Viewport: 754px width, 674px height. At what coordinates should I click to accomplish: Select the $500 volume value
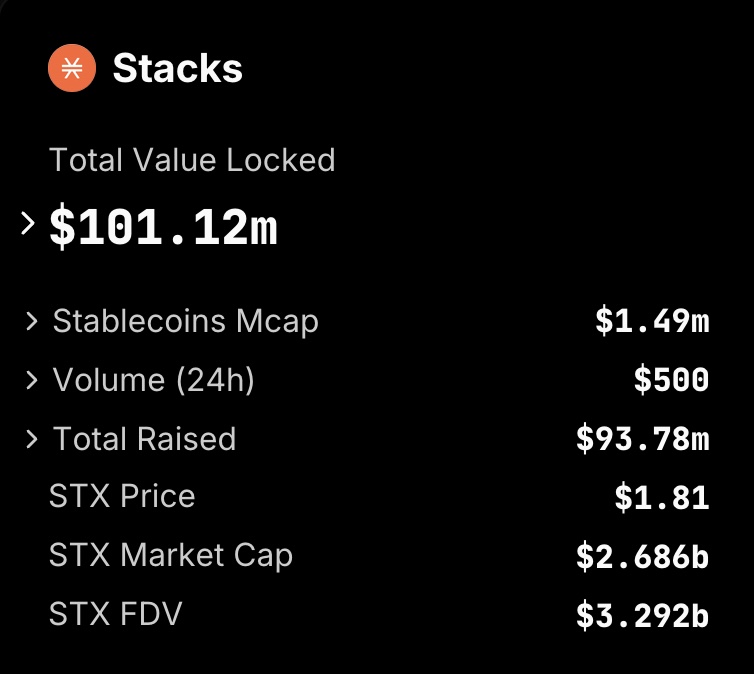672,380
